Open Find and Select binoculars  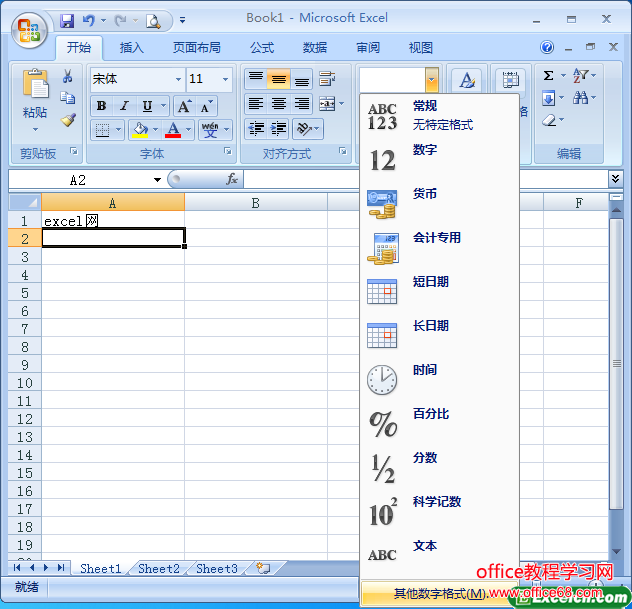583,98
